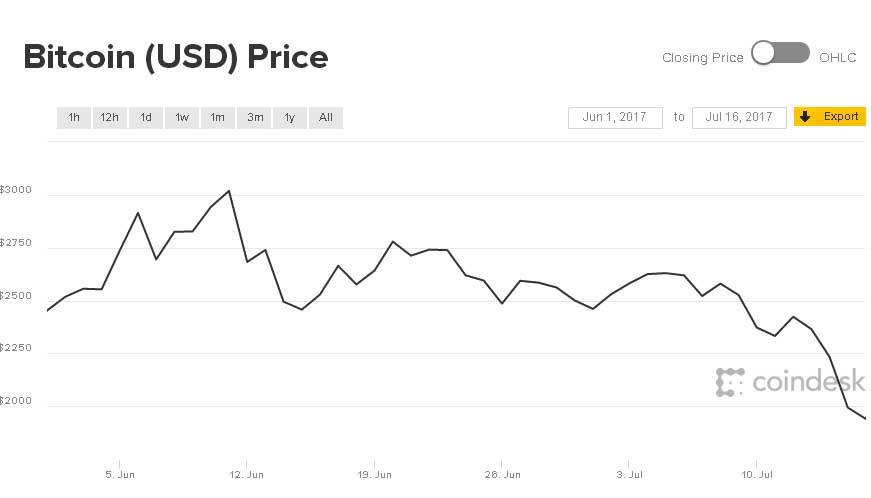
Task: Click the coindesk watermark text
Action: (808, 381)
